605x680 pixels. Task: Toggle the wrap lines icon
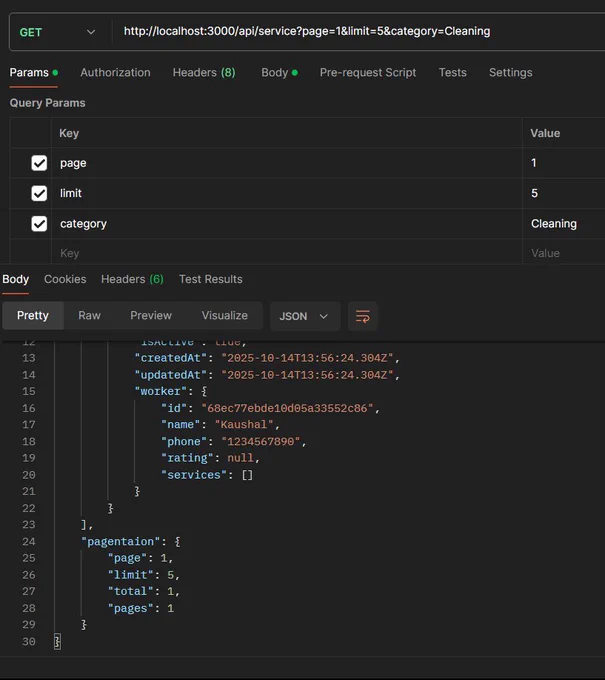coord(363,316)
